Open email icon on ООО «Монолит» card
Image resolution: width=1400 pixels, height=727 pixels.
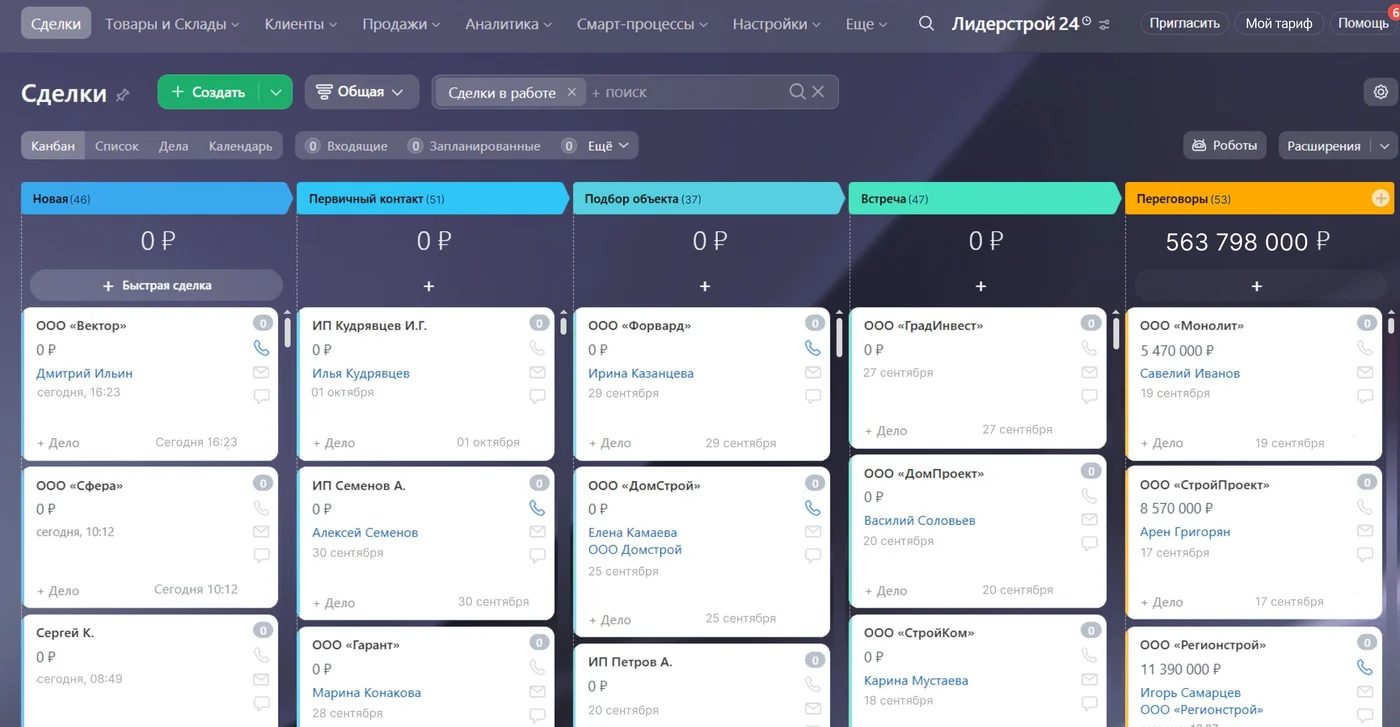1365,372
